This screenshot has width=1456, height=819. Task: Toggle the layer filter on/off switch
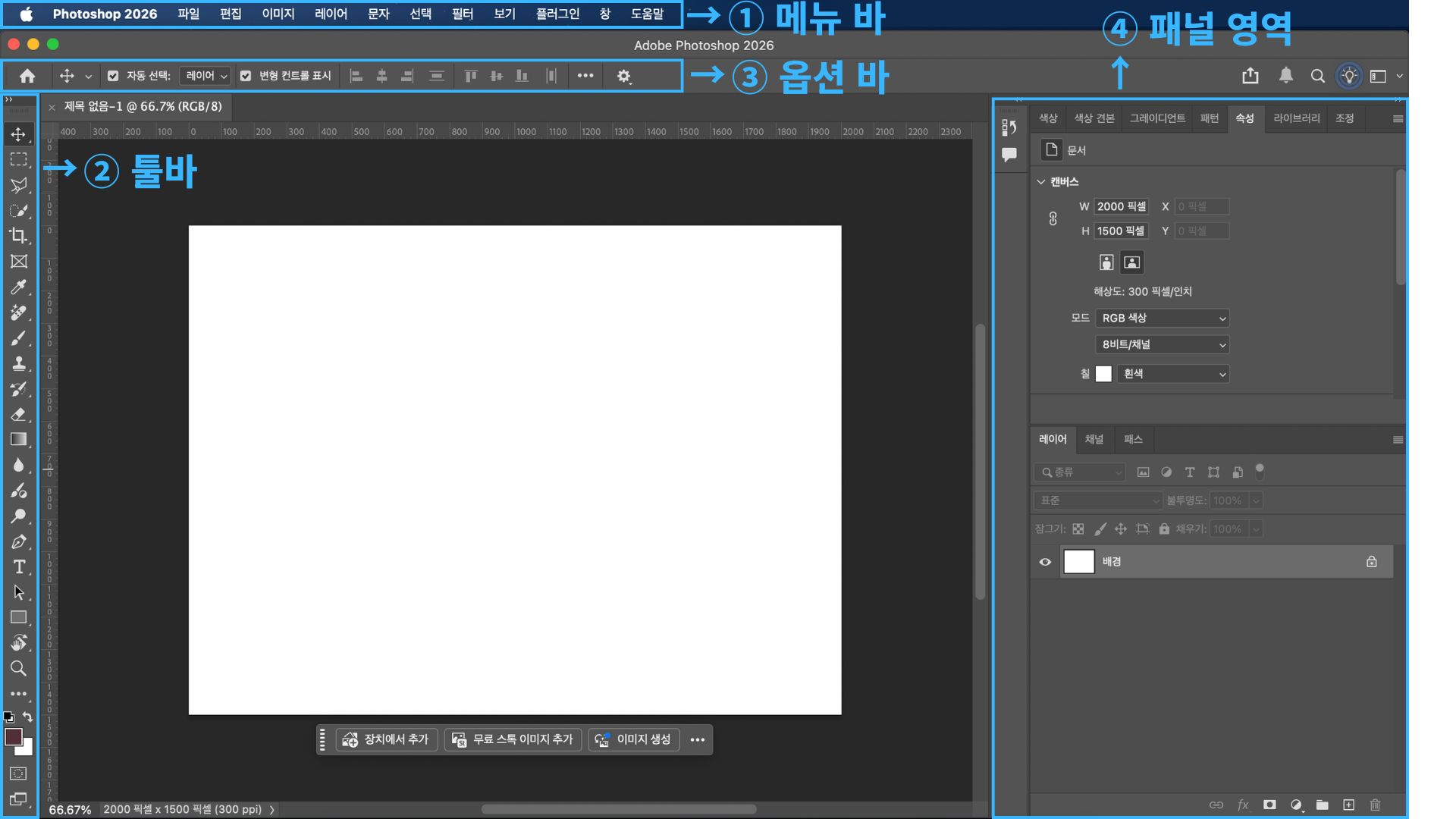click(x=1260, y=472)
